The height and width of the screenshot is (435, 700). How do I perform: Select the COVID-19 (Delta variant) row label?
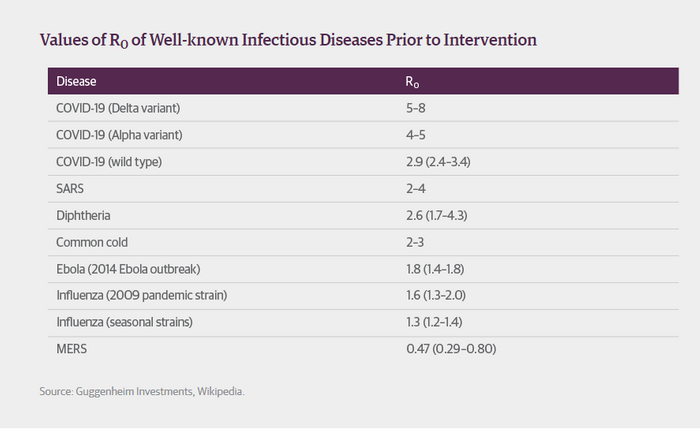(x=123, y=107)
